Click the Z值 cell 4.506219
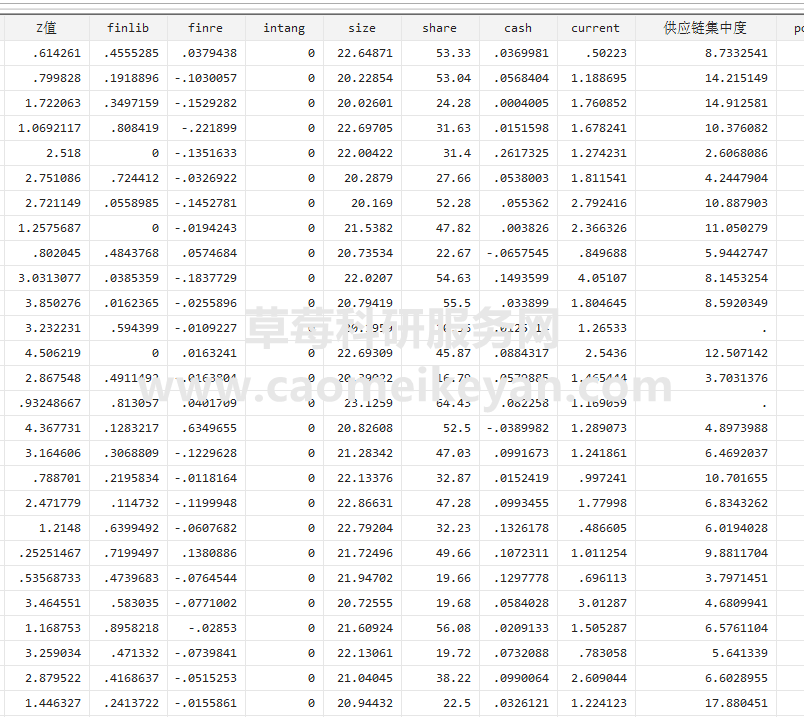 tap(47, 353)
